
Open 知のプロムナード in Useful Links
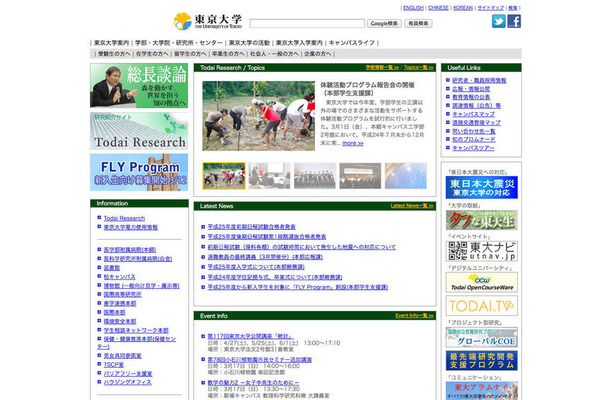point(473,139)
